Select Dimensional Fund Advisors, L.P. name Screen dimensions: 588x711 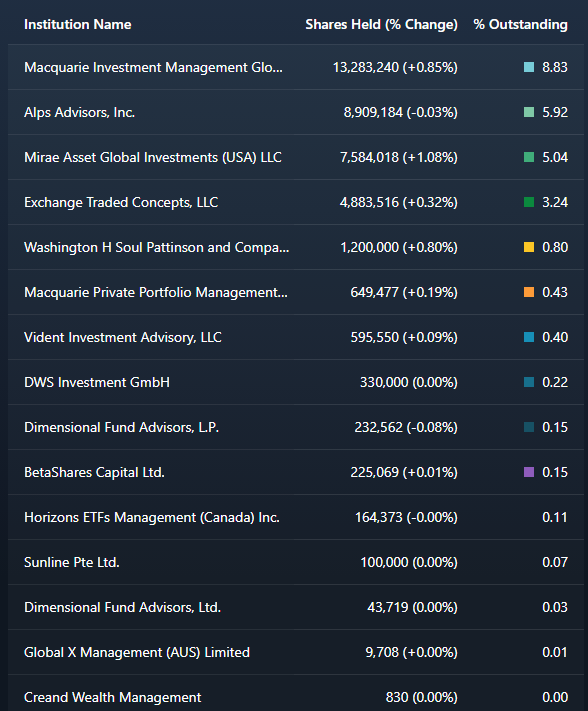click(121, 427)
